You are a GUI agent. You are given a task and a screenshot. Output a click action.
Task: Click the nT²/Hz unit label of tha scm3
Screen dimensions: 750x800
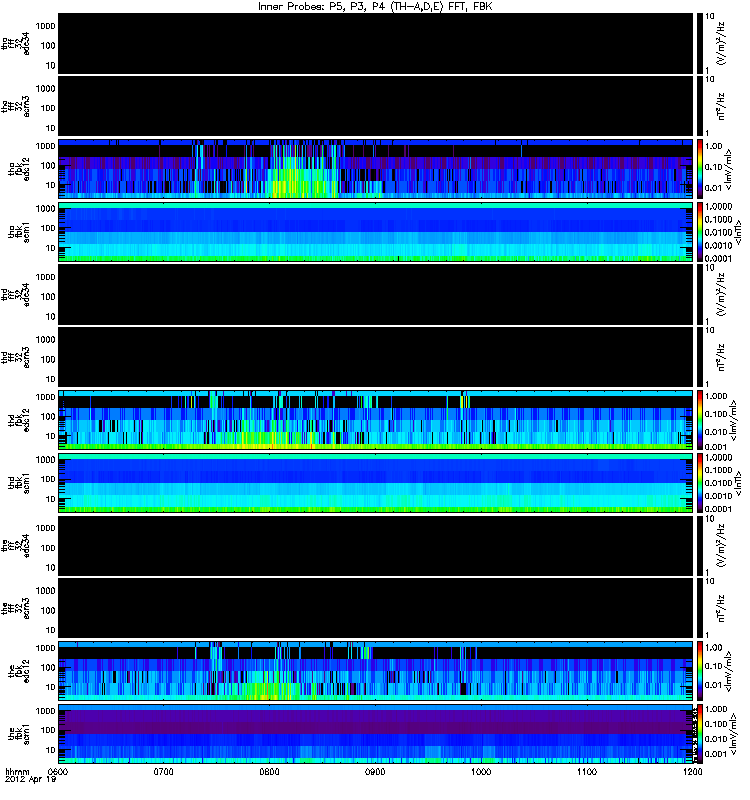point(720,107)
